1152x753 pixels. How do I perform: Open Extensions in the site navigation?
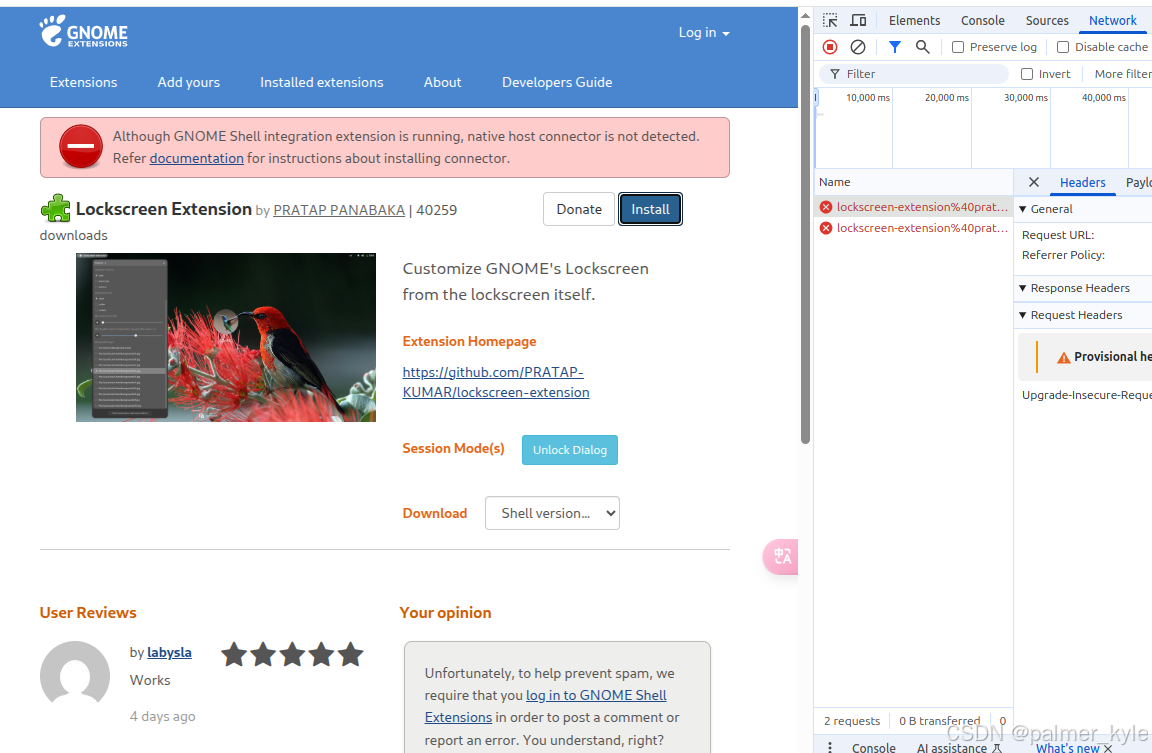tap(84, 82)
